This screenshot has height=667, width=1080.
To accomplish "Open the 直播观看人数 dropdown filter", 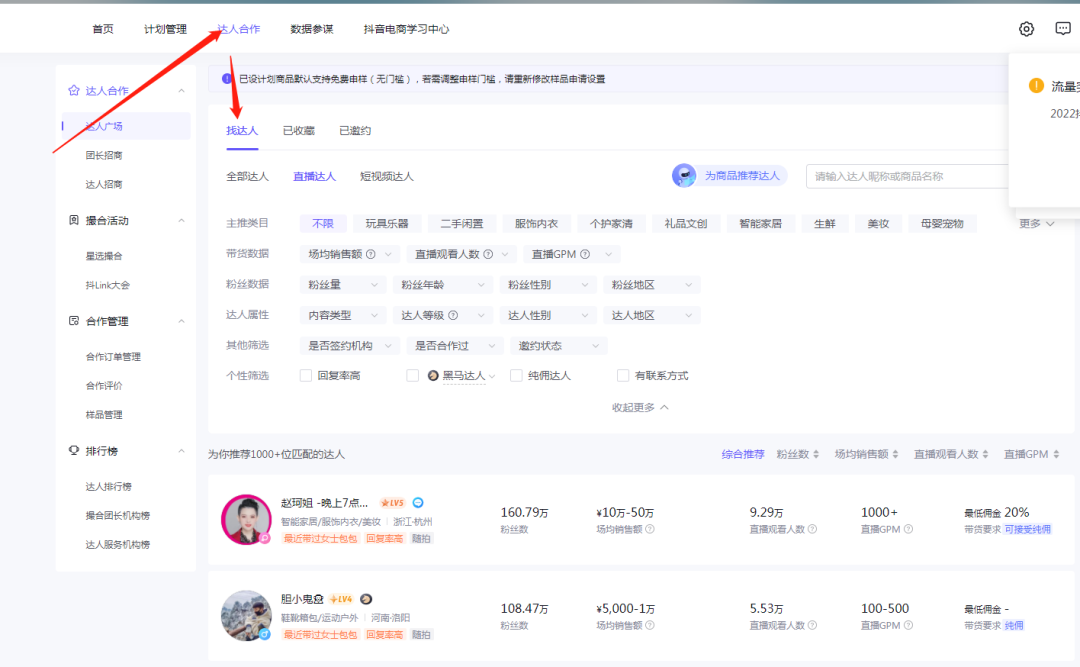I will coord(461,254).
